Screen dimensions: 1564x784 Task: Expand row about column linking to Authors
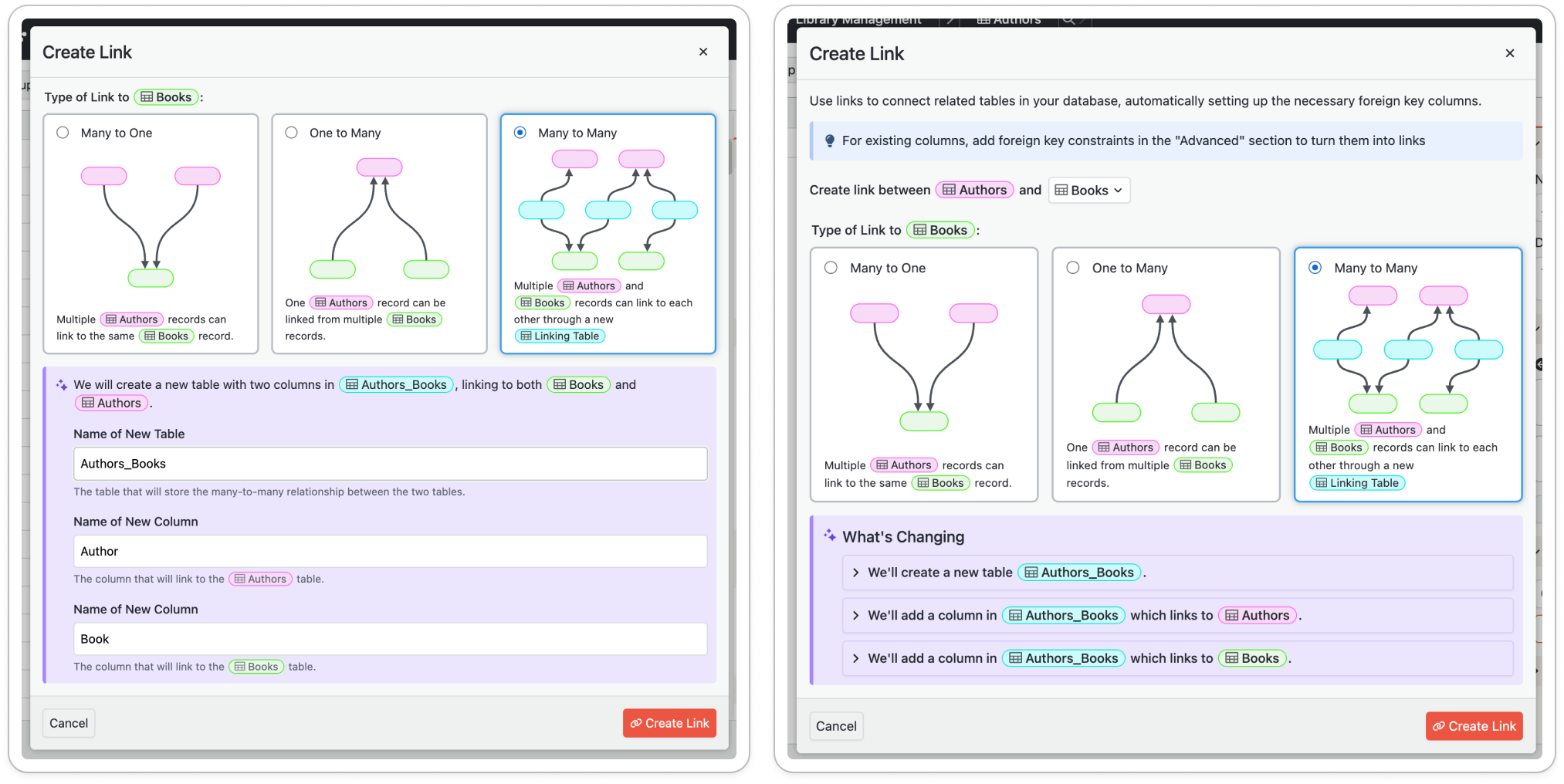pyautogui.click(x=1177, y=615)
